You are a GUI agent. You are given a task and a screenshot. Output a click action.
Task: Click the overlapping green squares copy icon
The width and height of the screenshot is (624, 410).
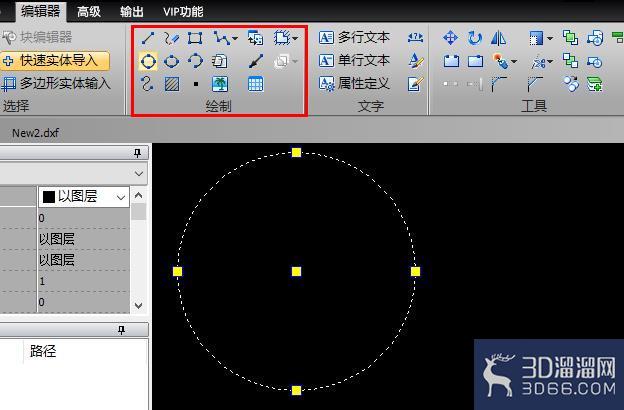pyautogui.click(x=571, y=38)
